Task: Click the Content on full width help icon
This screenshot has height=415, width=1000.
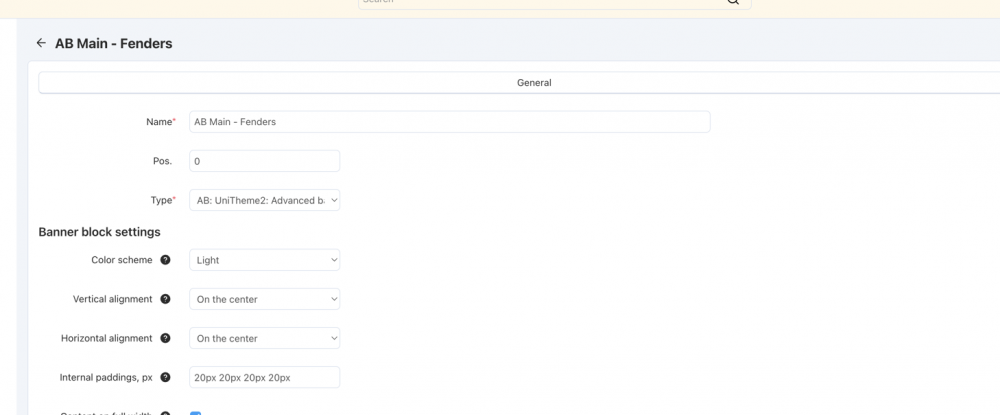Action: click(166, 413)
